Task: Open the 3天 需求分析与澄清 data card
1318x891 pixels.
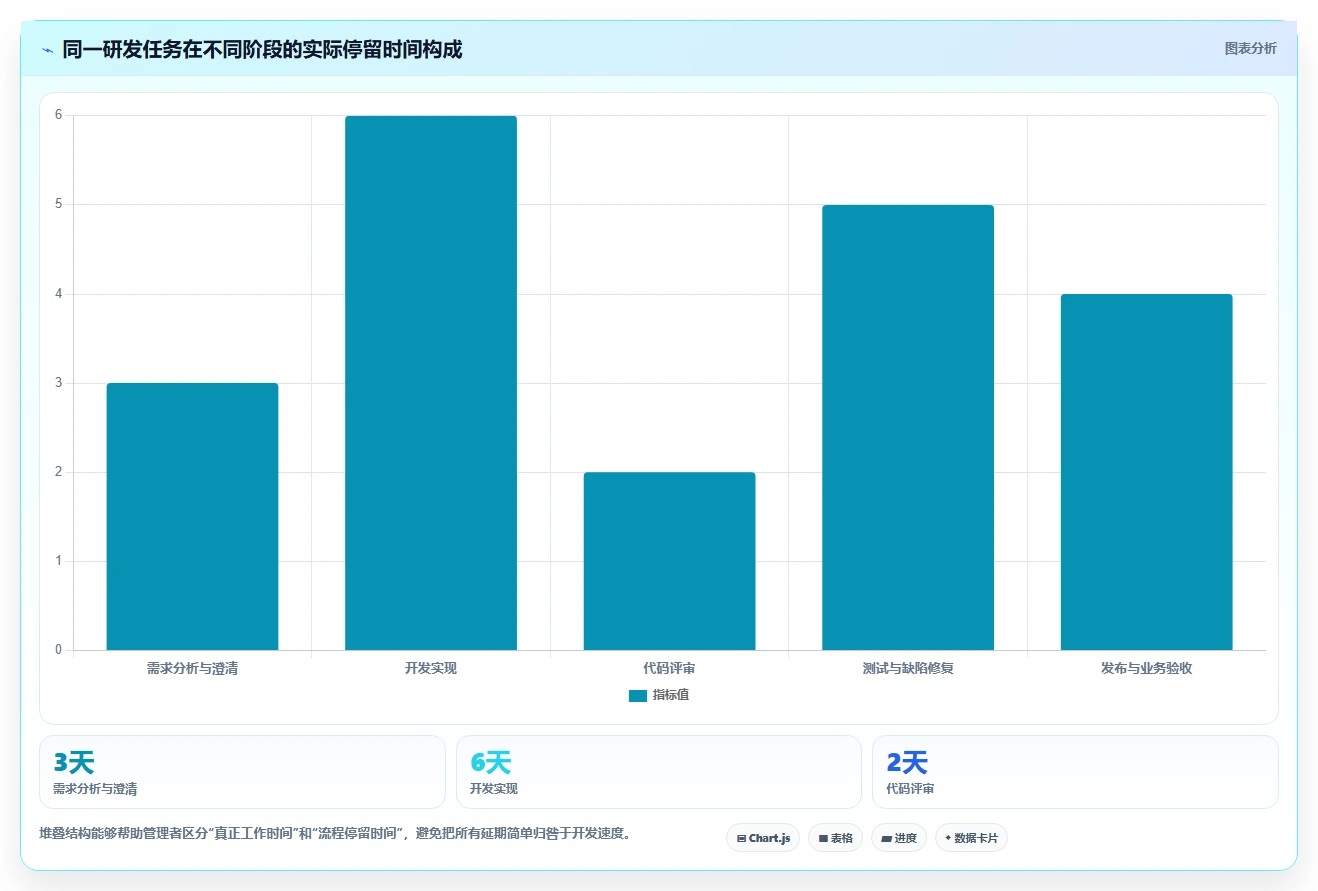Action: coord(242,772)
